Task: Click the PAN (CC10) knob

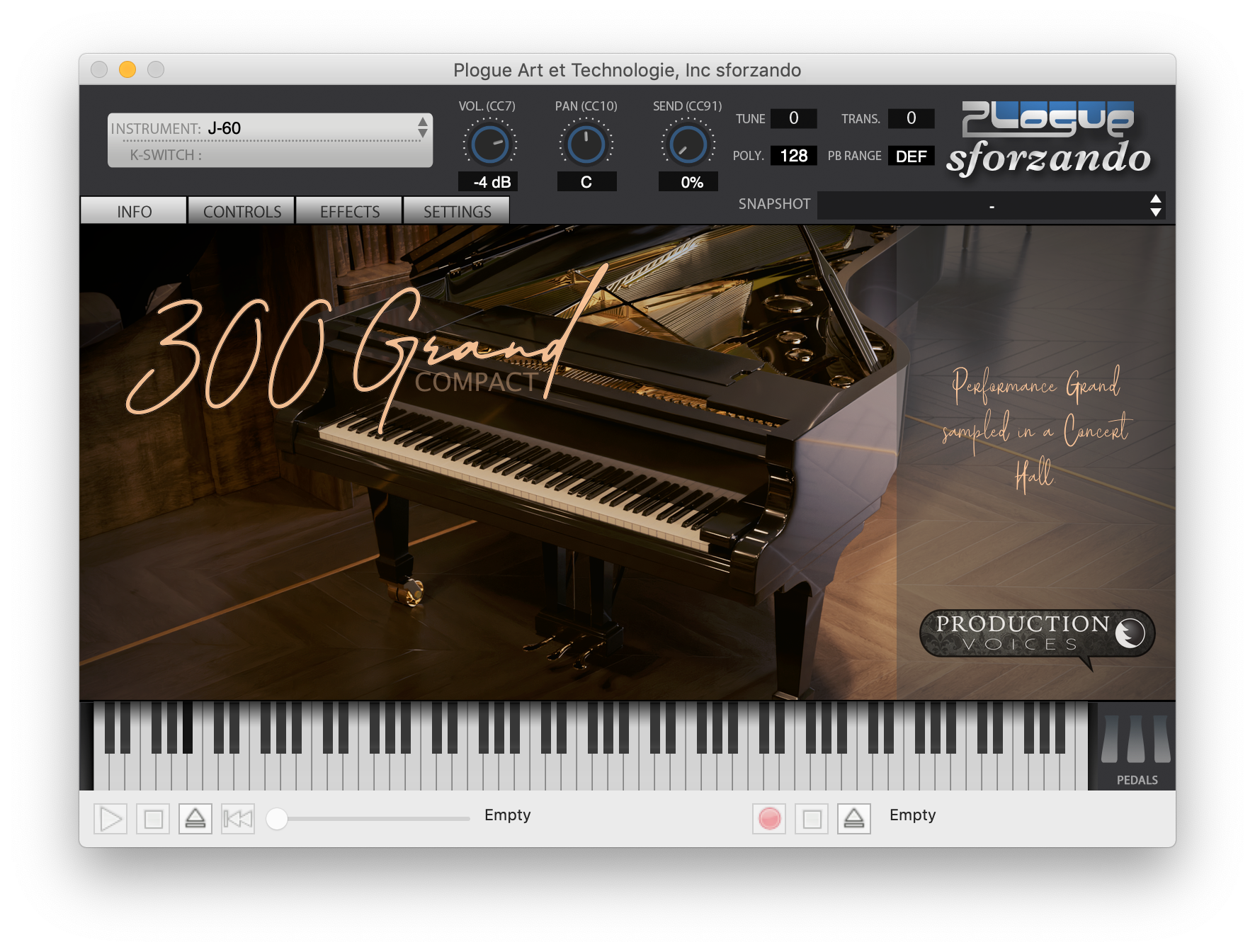Action: coord(586,144)
